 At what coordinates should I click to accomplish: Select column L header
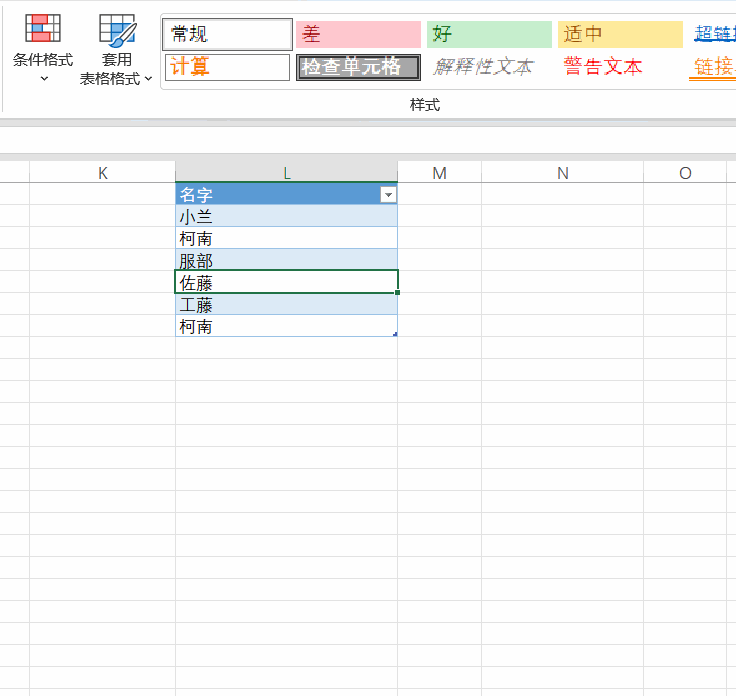coord(286,173)
